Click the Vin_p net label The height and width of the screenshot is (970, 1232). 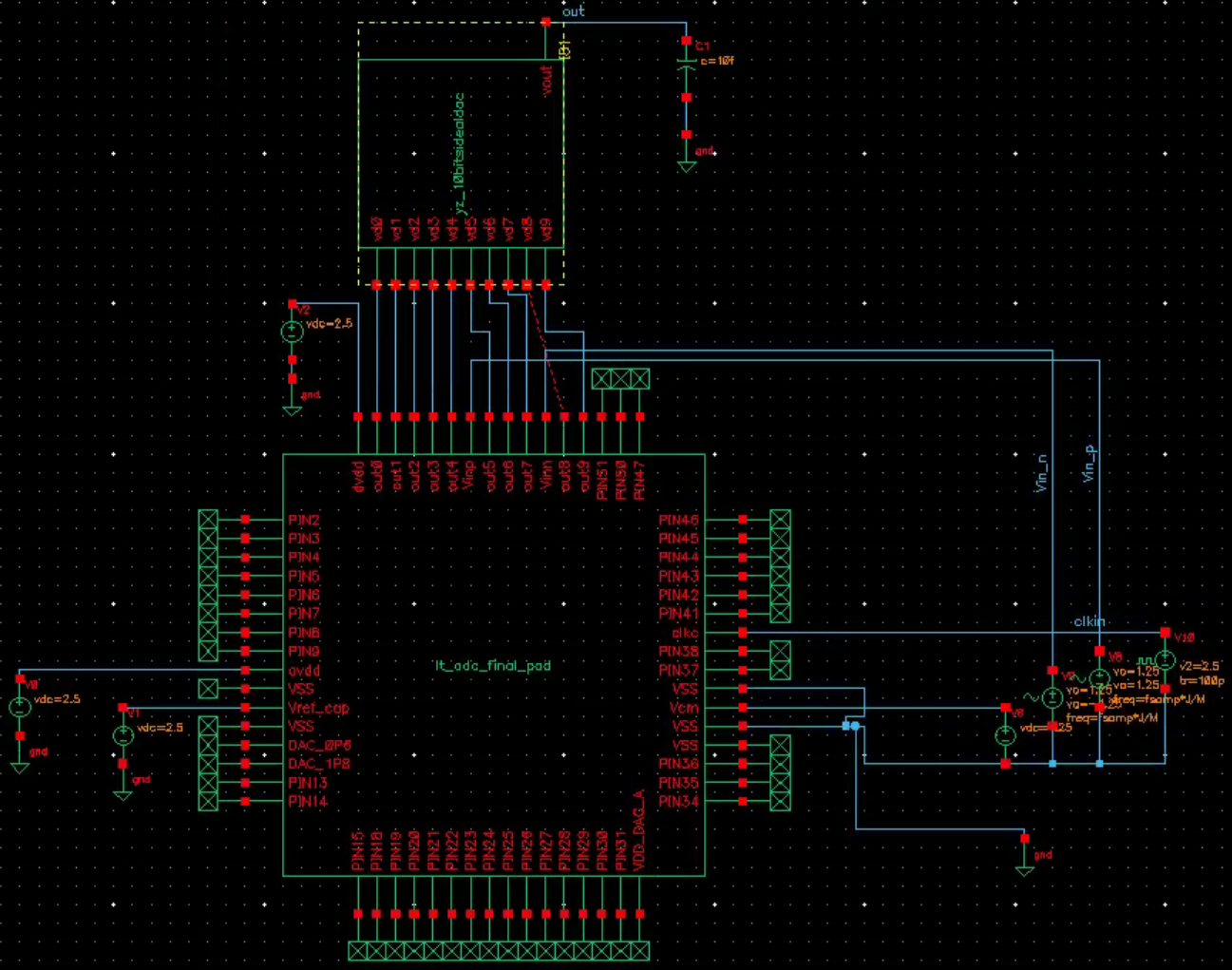[1090, 464]
